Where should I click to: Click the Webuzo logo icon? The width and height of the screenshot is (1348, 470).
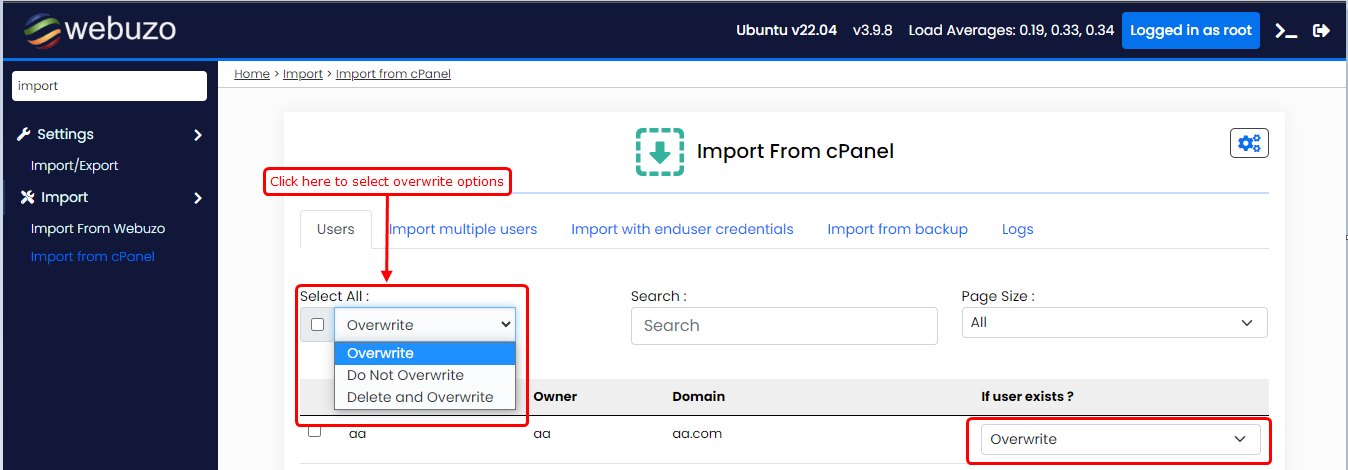pos(43,30)
